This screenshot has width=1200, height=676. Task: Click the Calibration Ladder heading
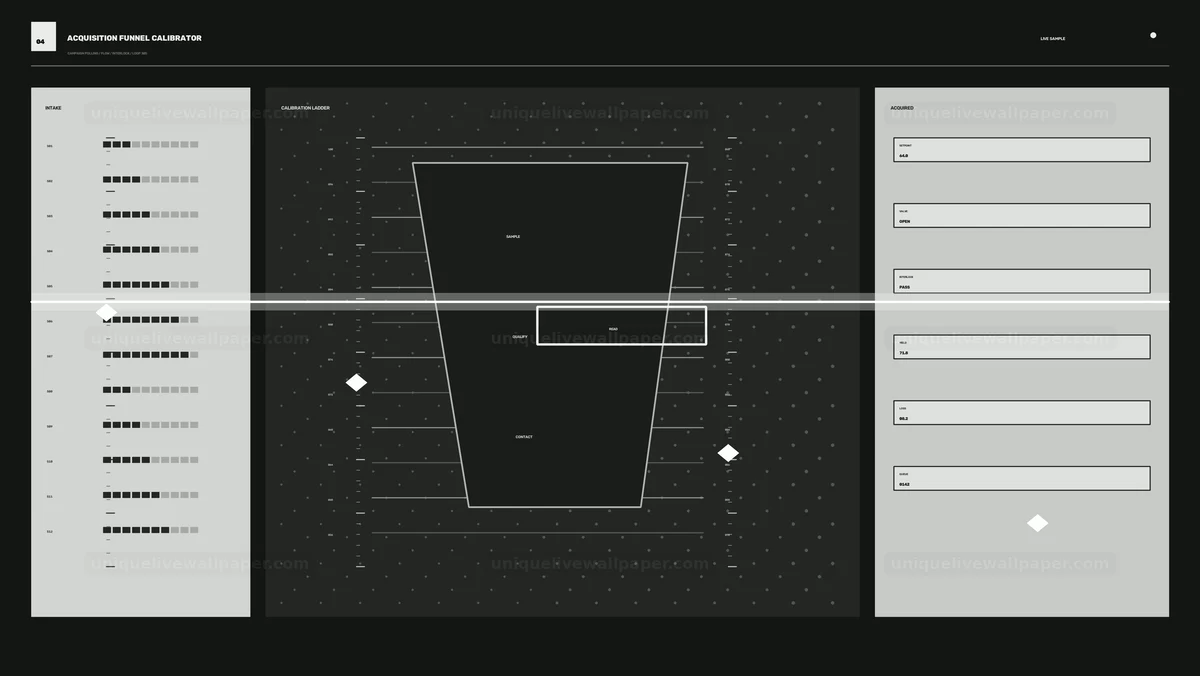point(305,108)
